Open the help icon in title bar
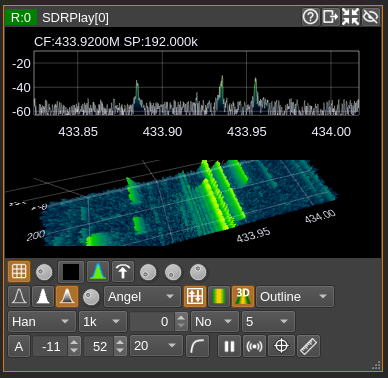 coord(310,17)
